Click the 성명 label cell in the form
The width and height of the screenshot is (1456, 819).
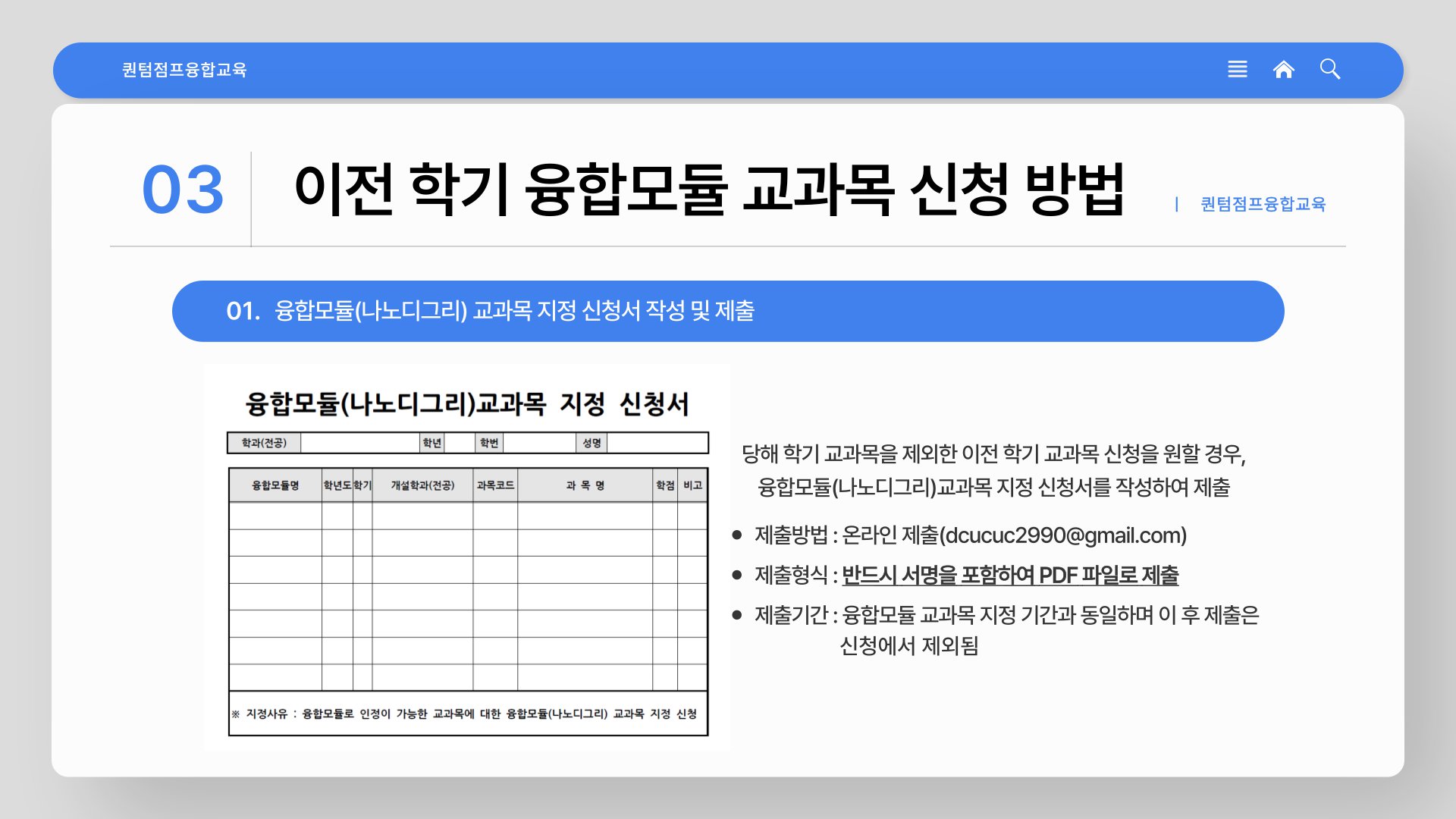(591, 443)
